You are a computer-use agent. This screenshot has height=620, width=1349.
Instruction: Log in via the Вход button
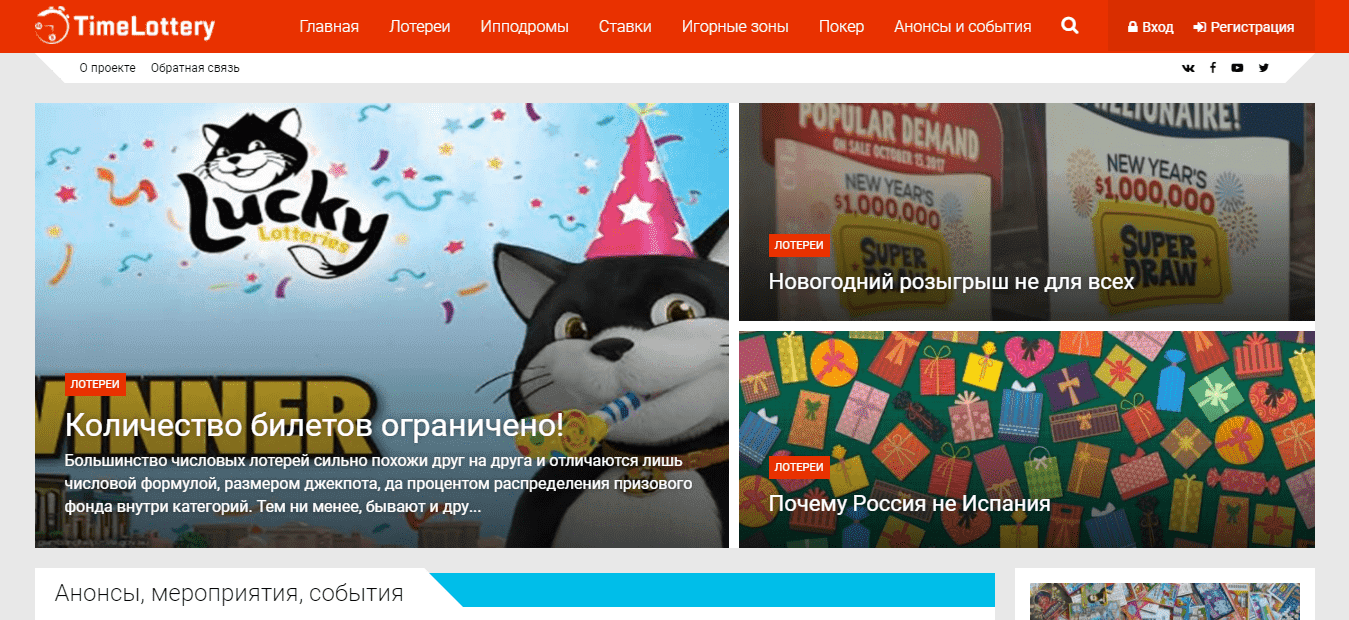(x=1151, y=27)
